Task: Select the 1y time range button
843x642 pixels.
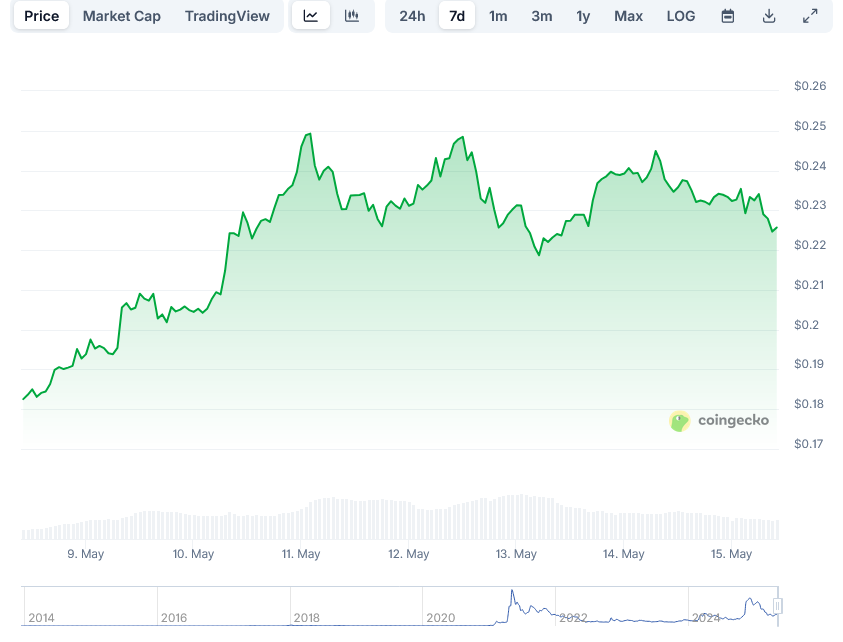Action: pos(583,15)
